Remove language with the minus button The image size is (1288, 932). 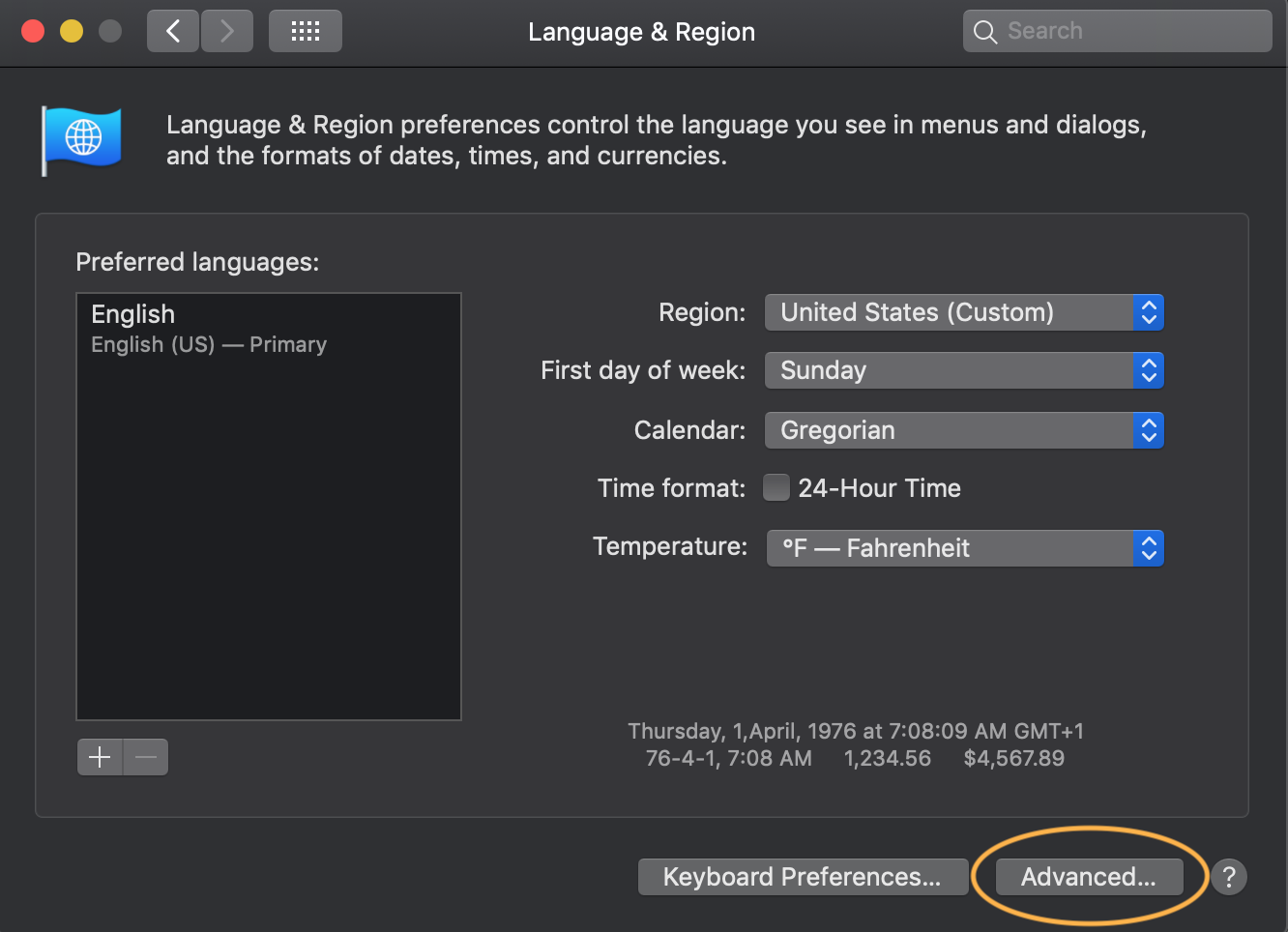pos(146,757)
